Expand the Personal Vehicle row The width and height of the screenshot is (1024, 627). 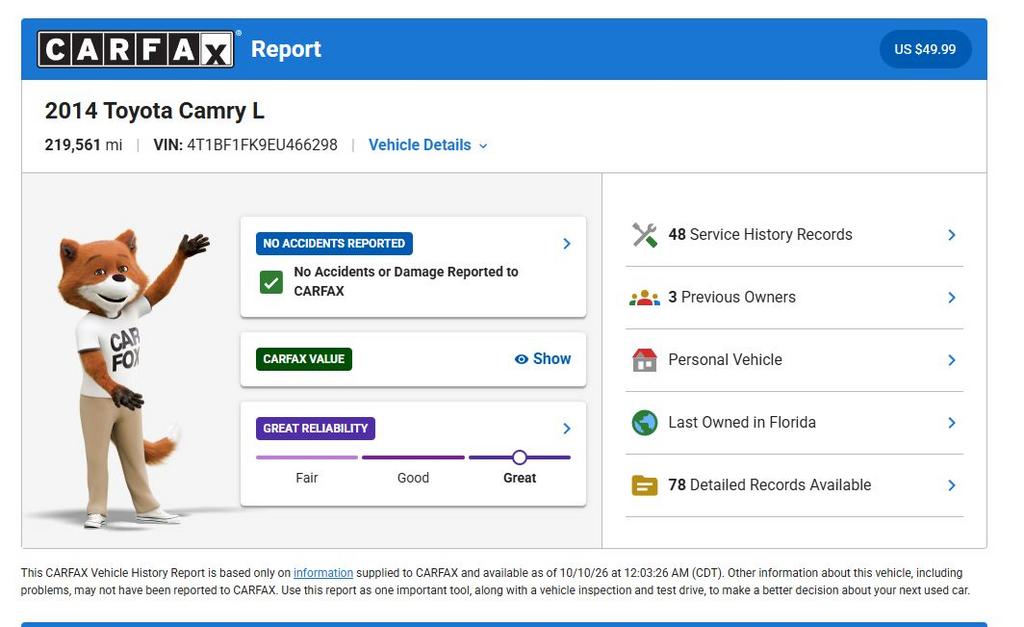pos(794,360)
